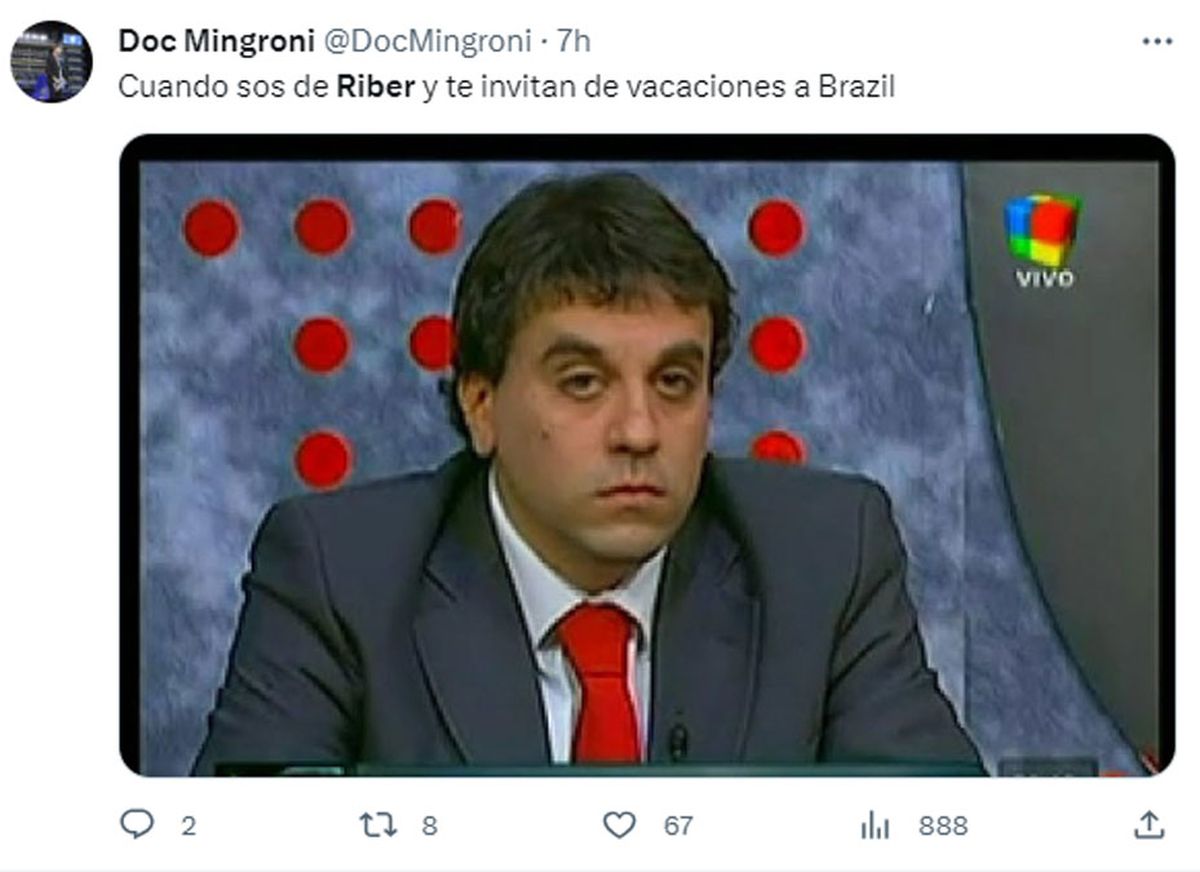
Task: Click the 888 views count
Action: (x=943, y=826)
